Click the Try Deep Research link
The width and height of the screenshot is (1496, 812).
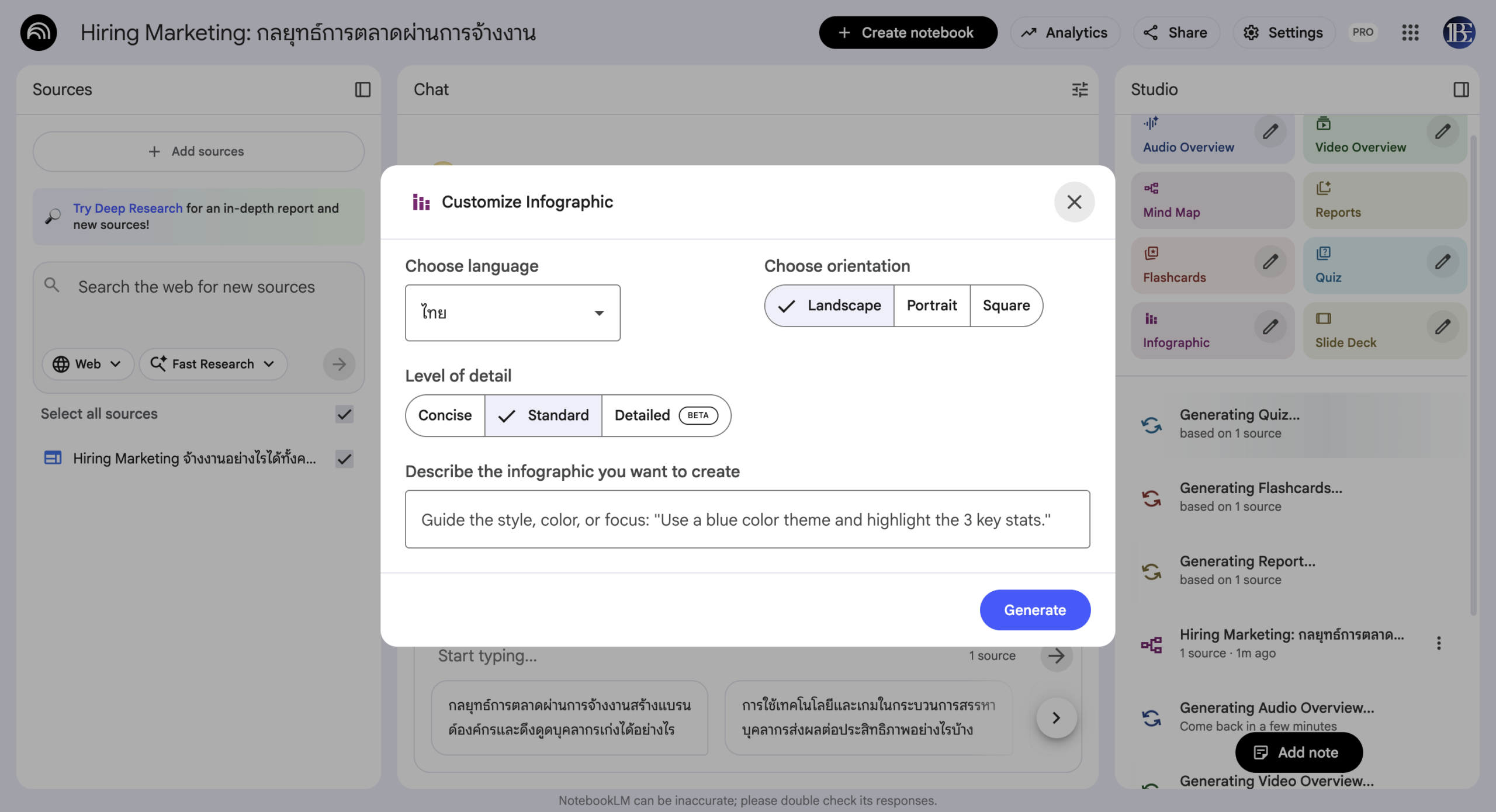coord(127,208)
